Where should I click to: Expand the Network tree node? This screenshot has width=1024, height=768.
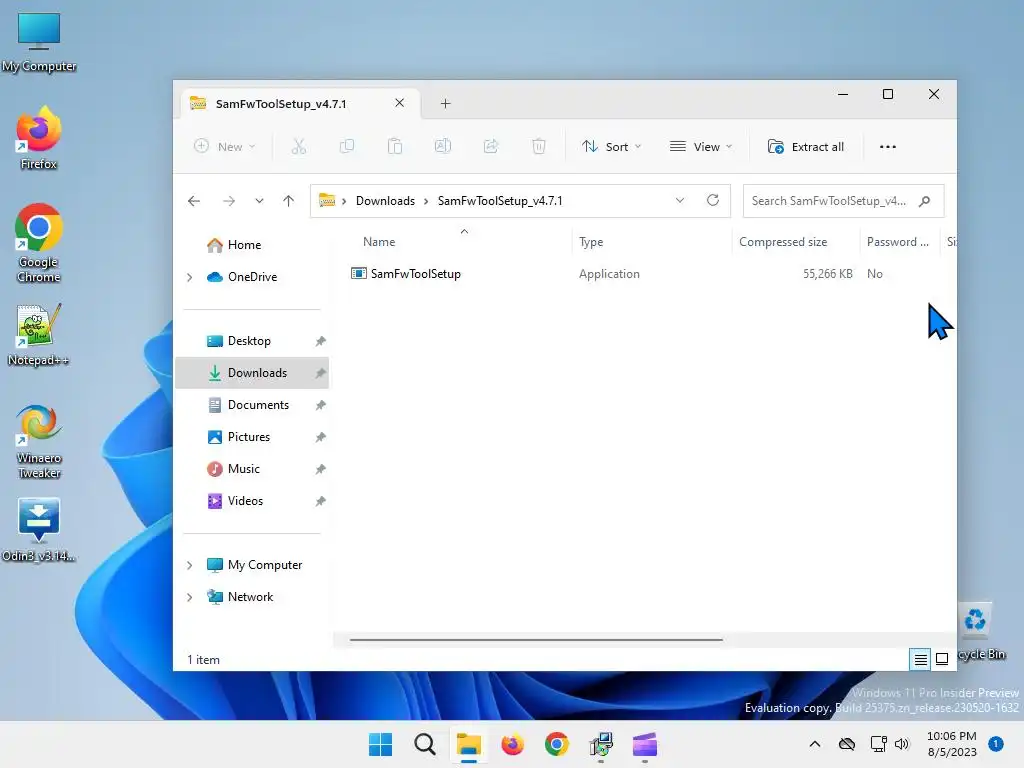point(189,598)
